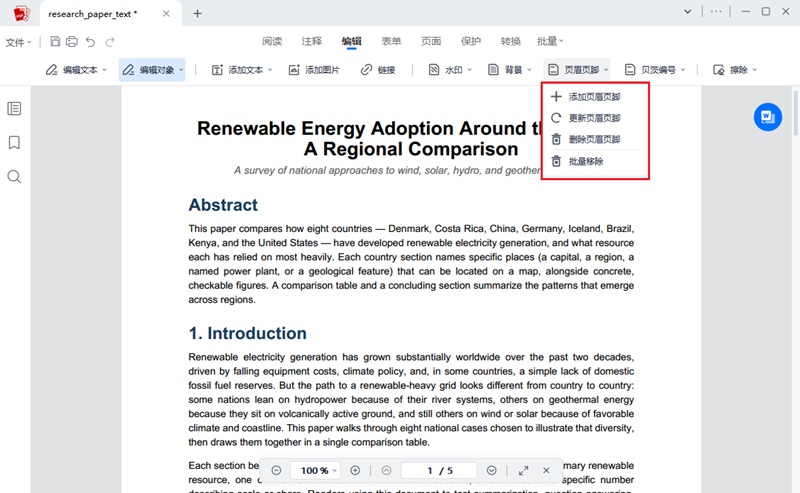This screenshot has height=493, width=800.
Task: Go to next page using down arrow
Action: pos(491,471)
